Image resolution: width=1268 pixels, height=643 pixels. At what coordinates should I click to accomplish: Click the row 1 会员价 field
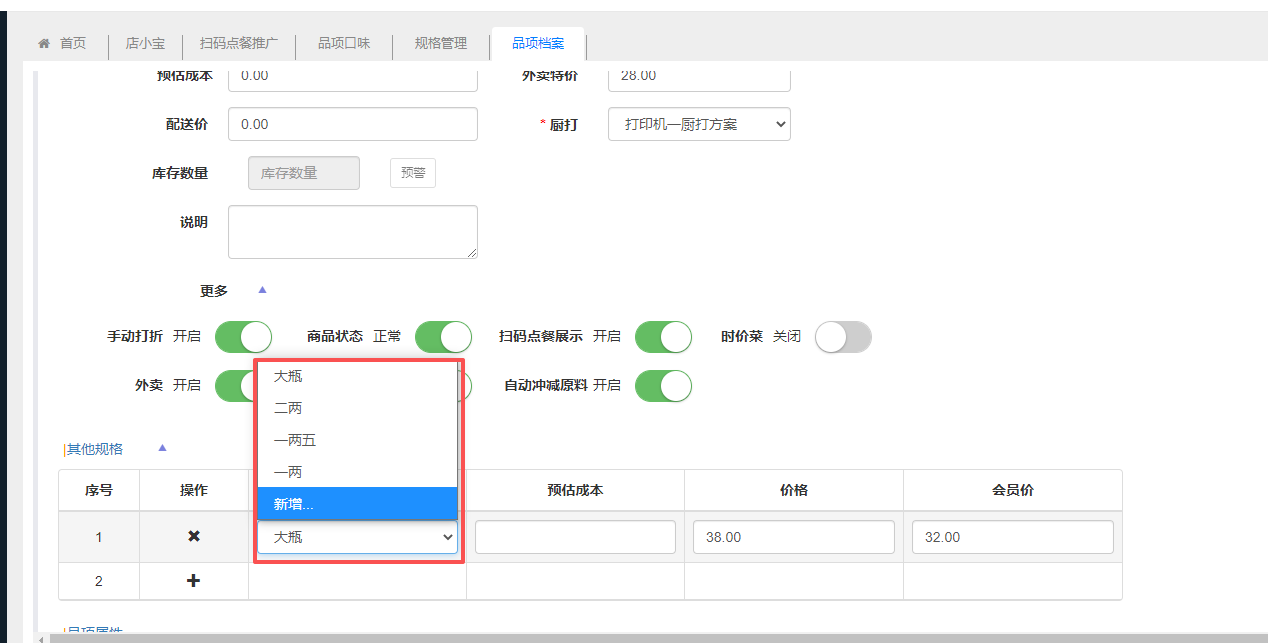1012,537
